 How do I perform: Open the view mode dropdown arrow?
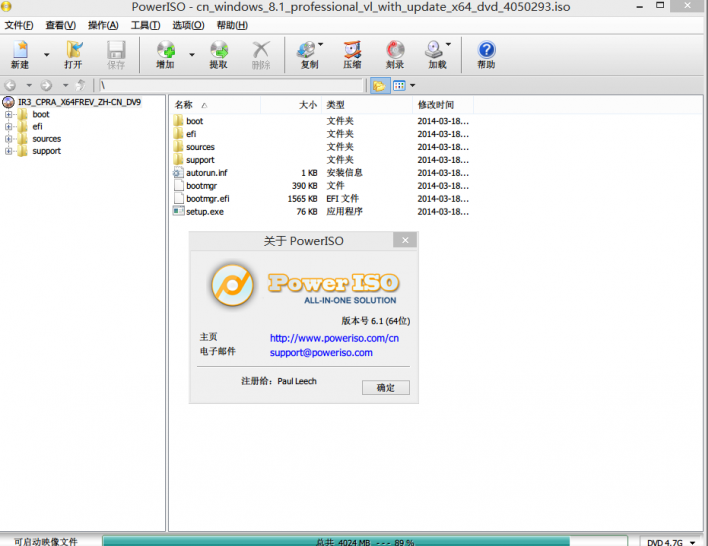click(413, 85)
